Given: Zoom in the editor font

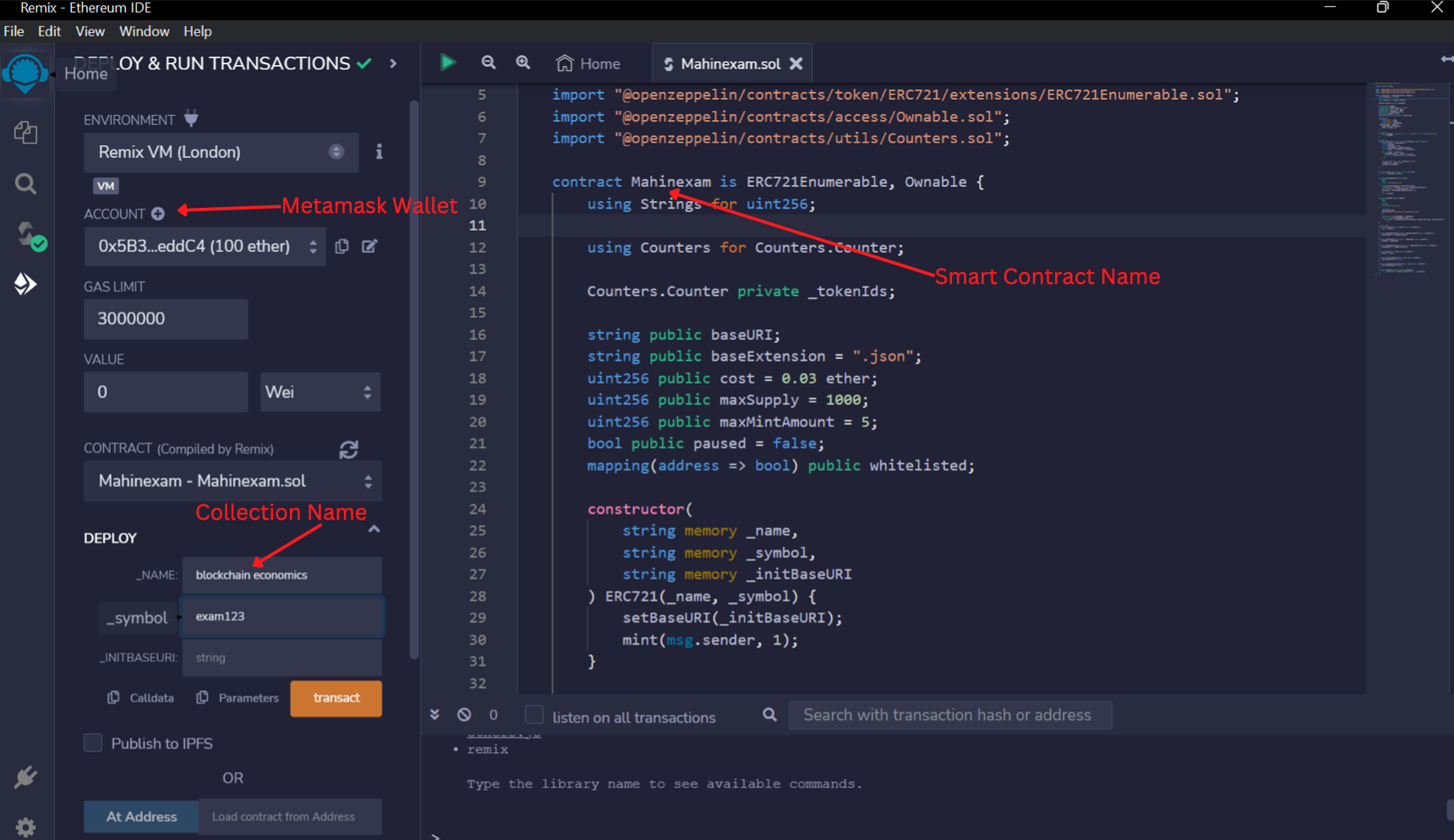Looking at the screenshot, I should [x=523, y=63].
